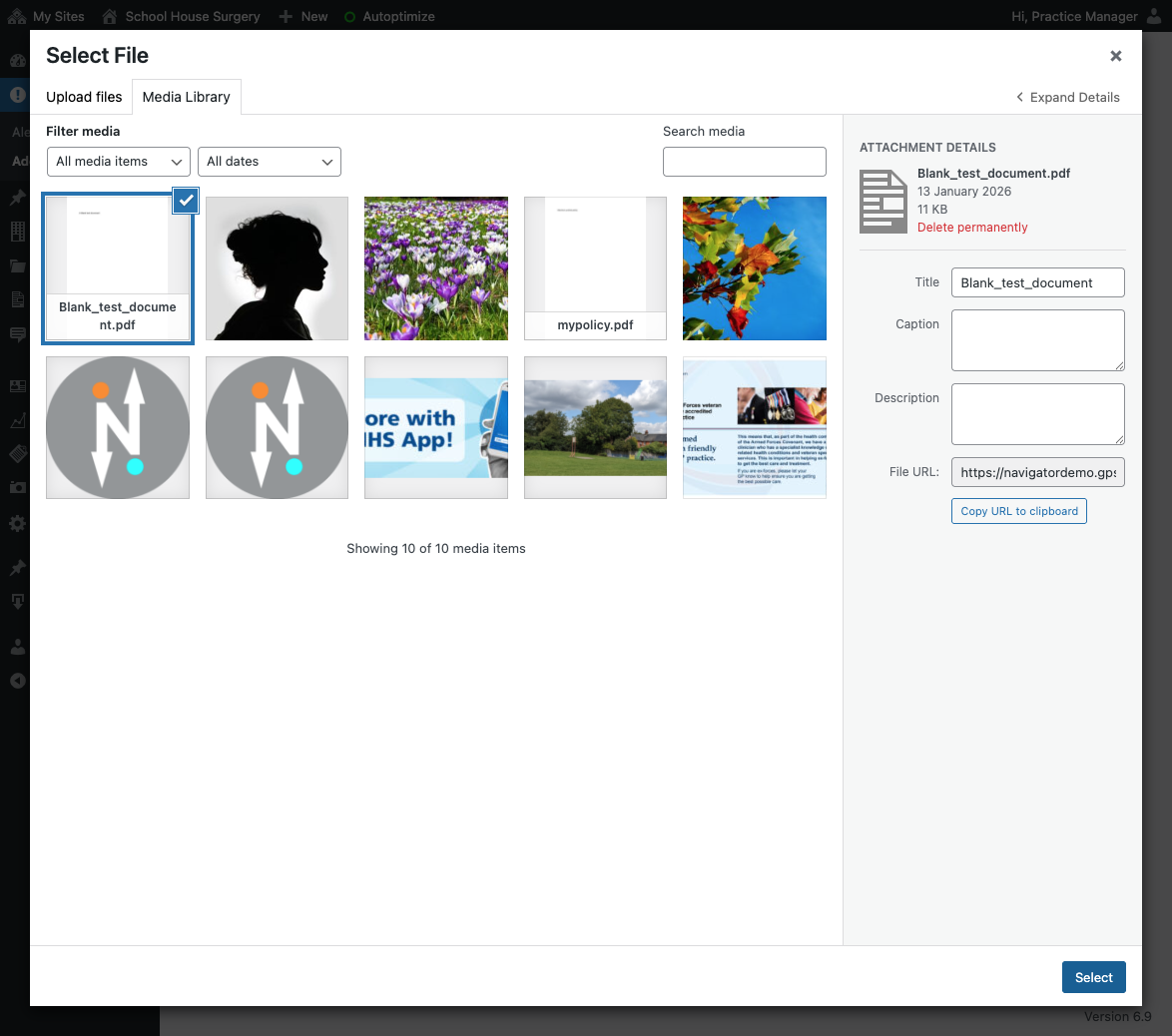1172x1036 pixels.
Task: Click the line chart icon in sidebar
Action: point(18,421)
